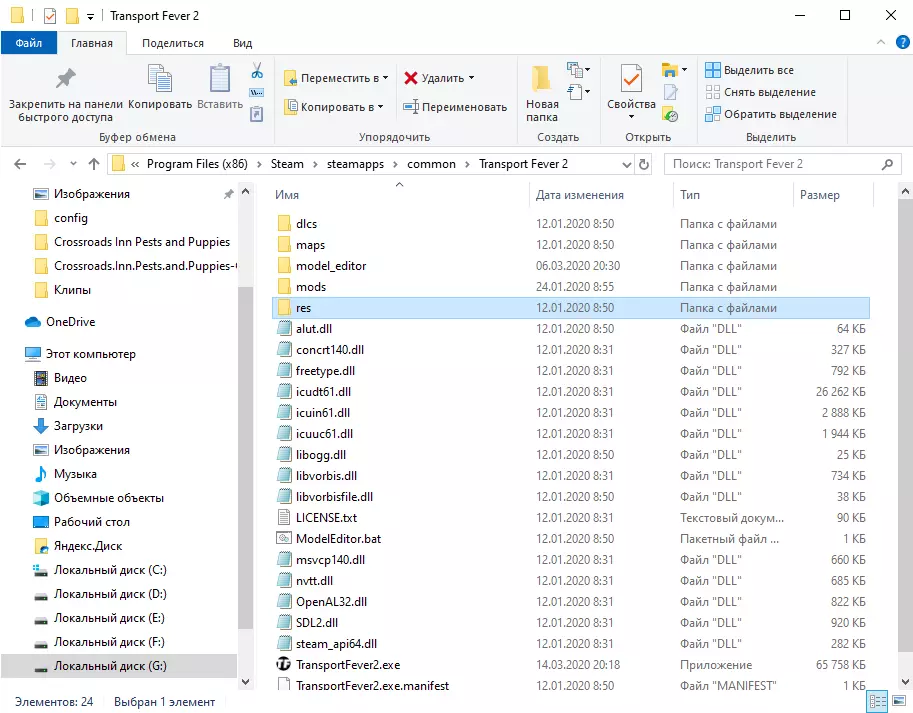Click the Paste clipboard icon

pyautogui.click(x=220, y=78)
